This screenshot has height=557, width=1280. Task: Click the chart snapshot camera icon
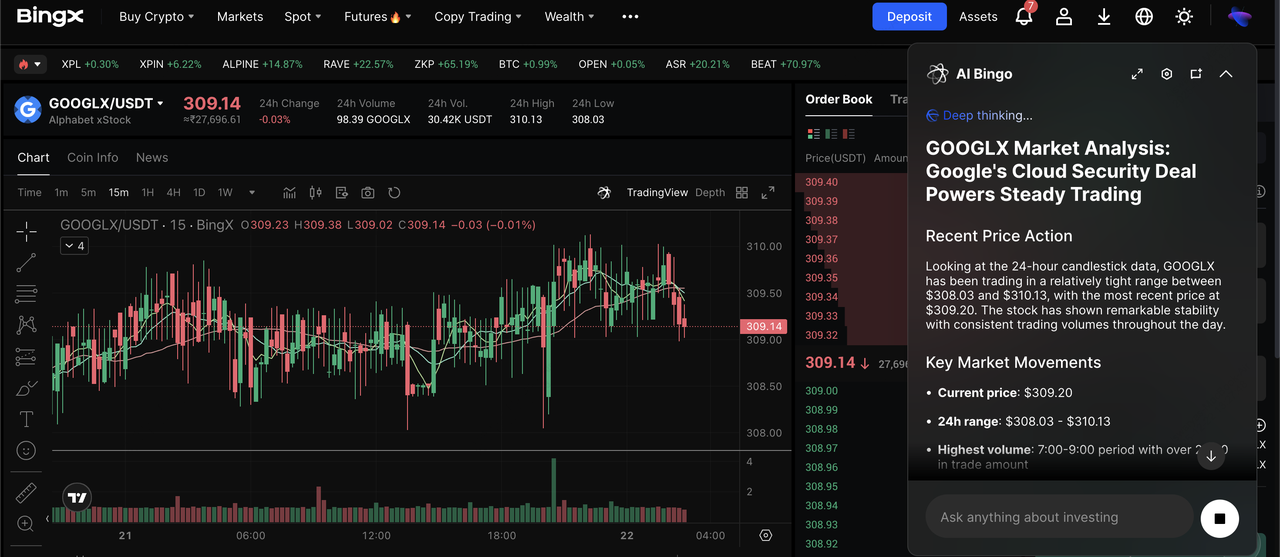click(x=368, y=193)
